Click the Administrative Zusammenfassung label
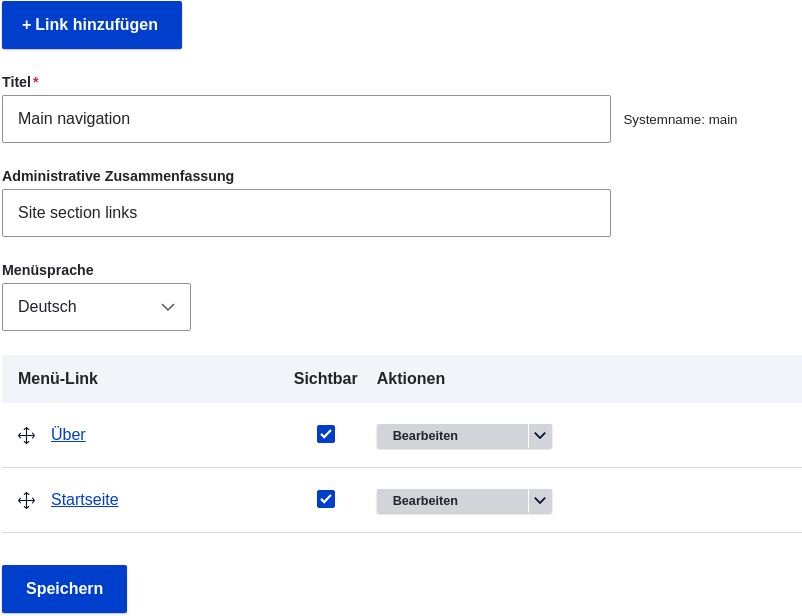 [x=118, y=176]
